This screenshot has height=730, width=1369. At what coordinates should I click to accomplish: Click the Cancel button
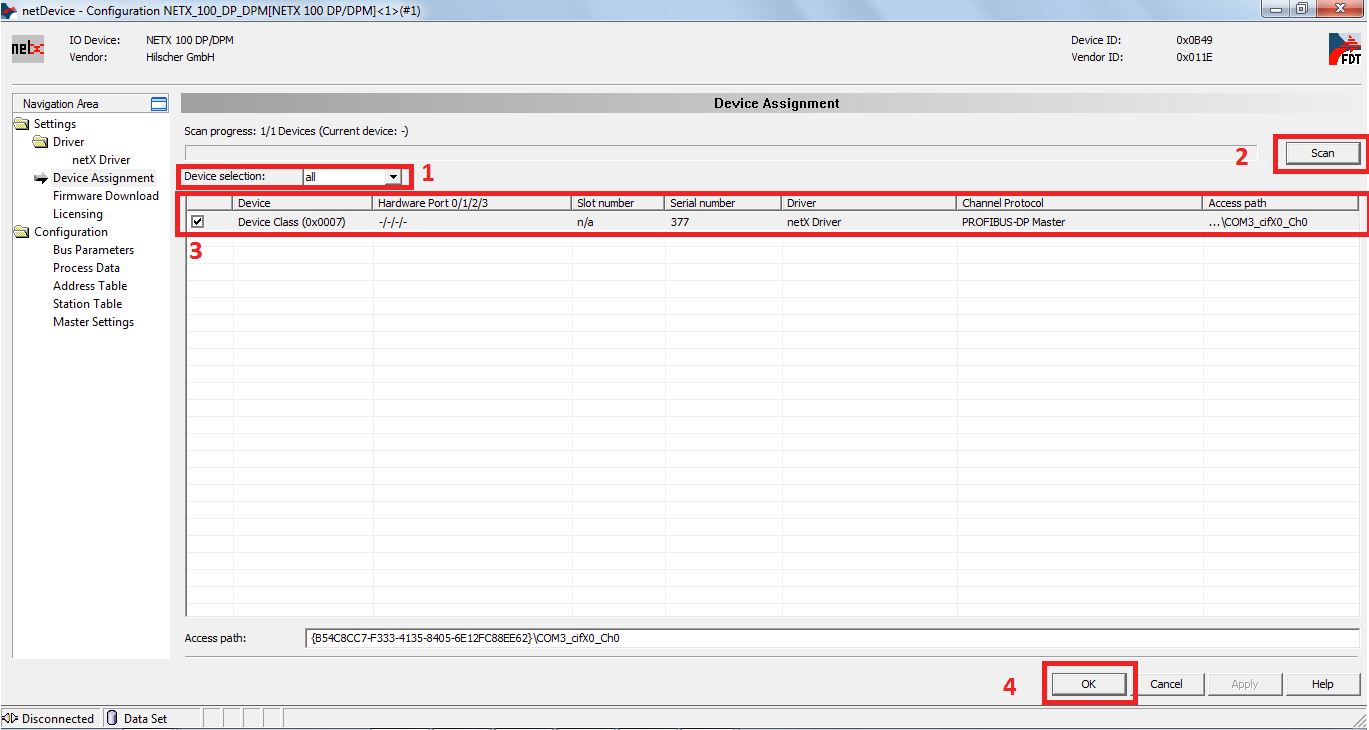[x=1166, y=684]
